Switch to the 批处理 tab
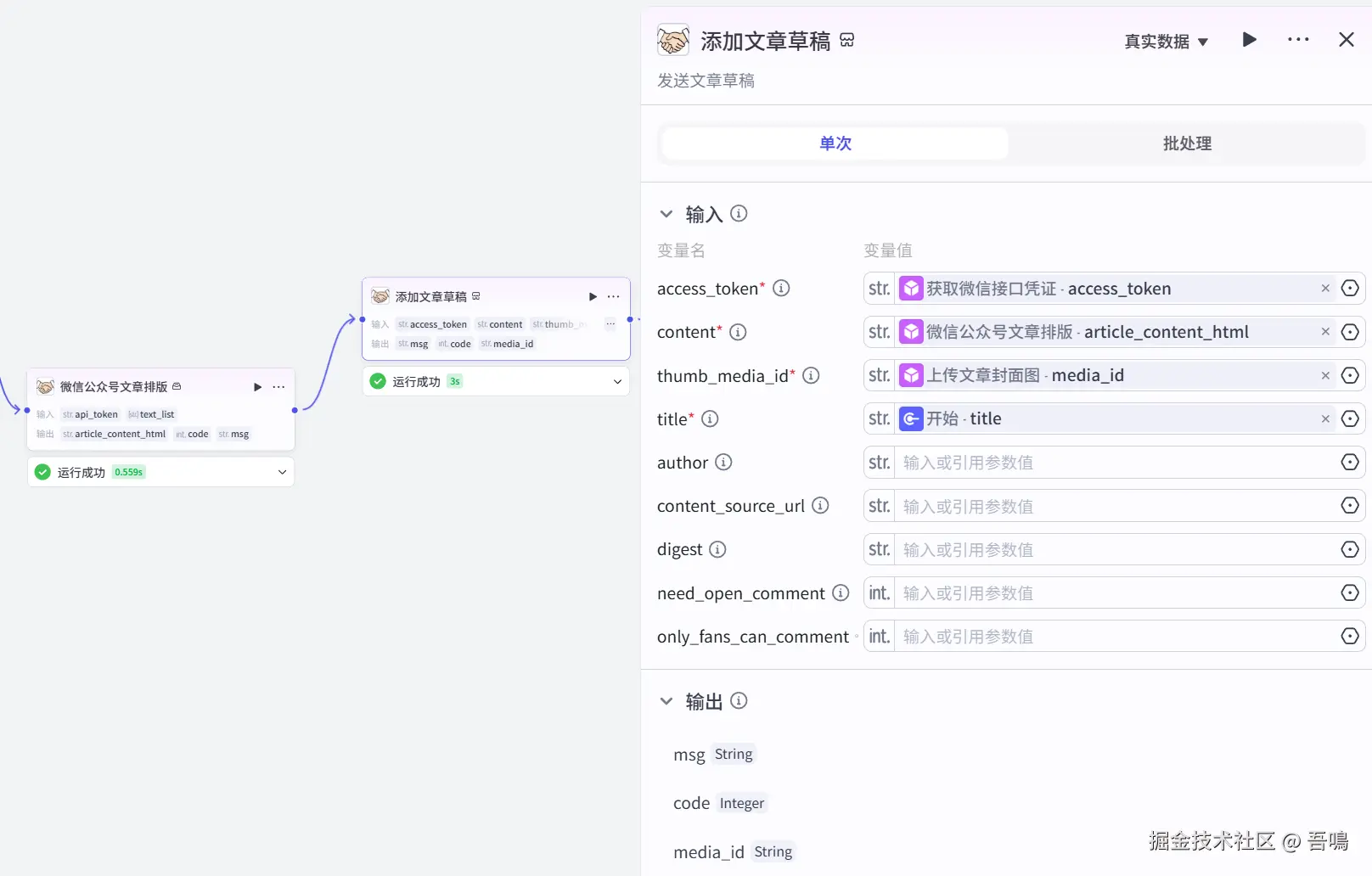The height and width of the screenshot is (876, 1372). (x=1187, y=143)
